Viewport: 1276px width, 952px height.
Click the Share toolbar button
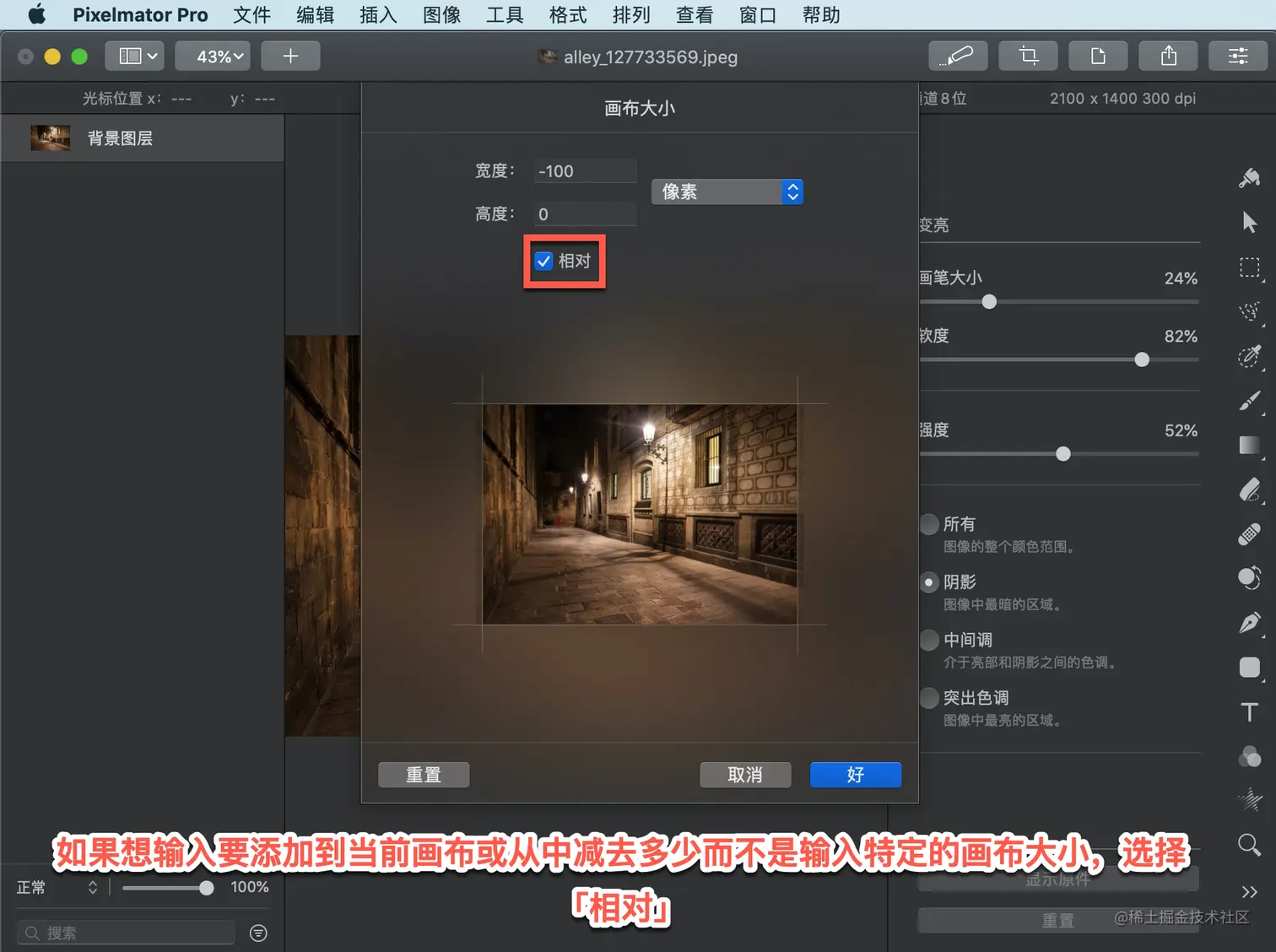(x=1168, y=57)
